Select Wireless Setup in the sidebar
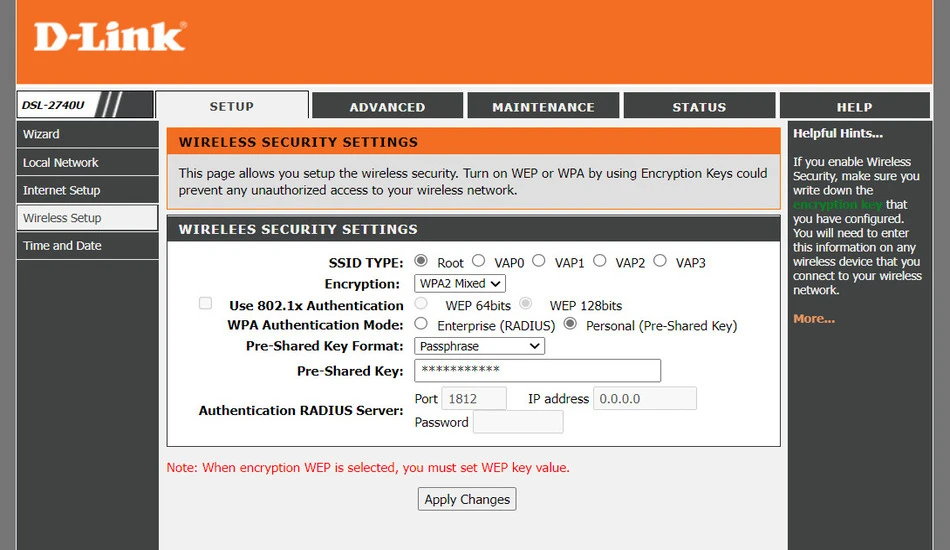Image resolution: width=950 pixels, height=550 pixels. (x=87, y=218)
